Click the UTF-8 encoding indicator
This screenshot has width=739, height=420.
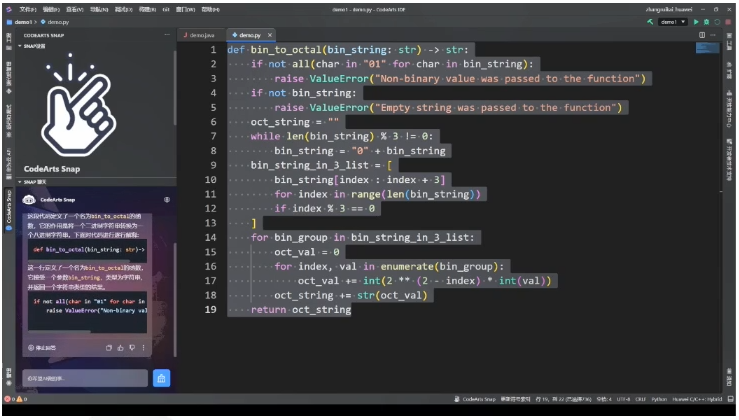point(623,399)
